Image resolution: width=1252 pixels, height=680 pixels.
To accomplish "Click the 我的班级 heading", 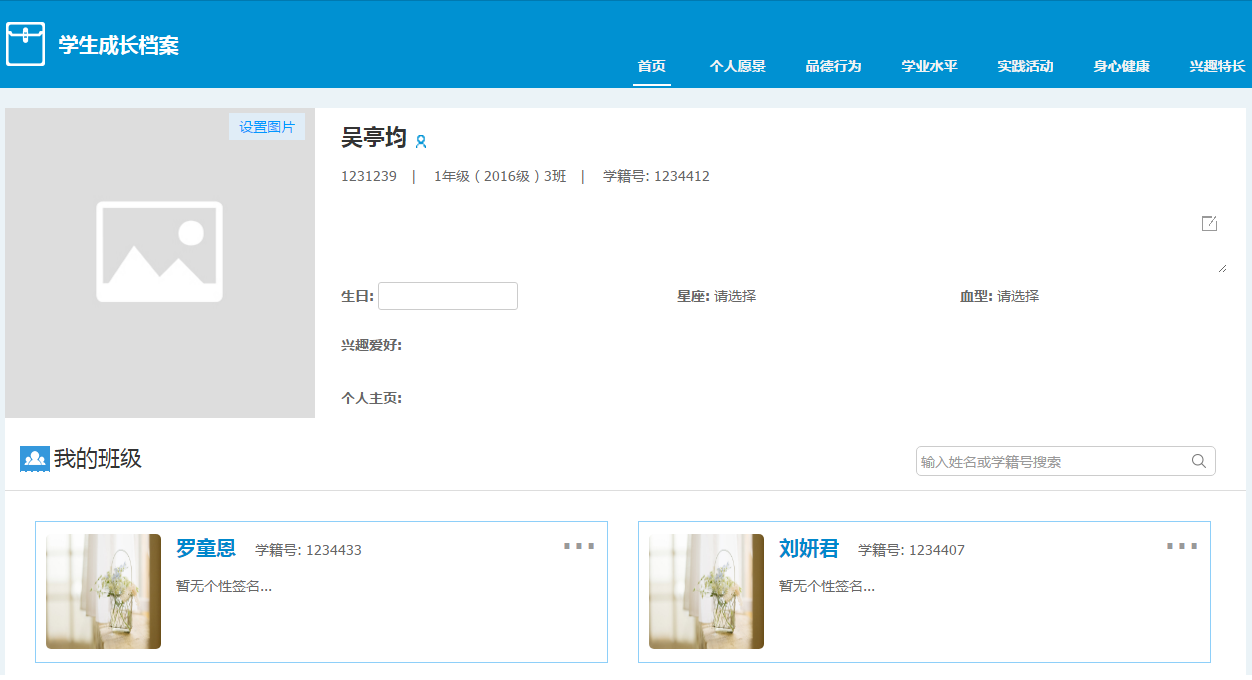I will point(98,459).
